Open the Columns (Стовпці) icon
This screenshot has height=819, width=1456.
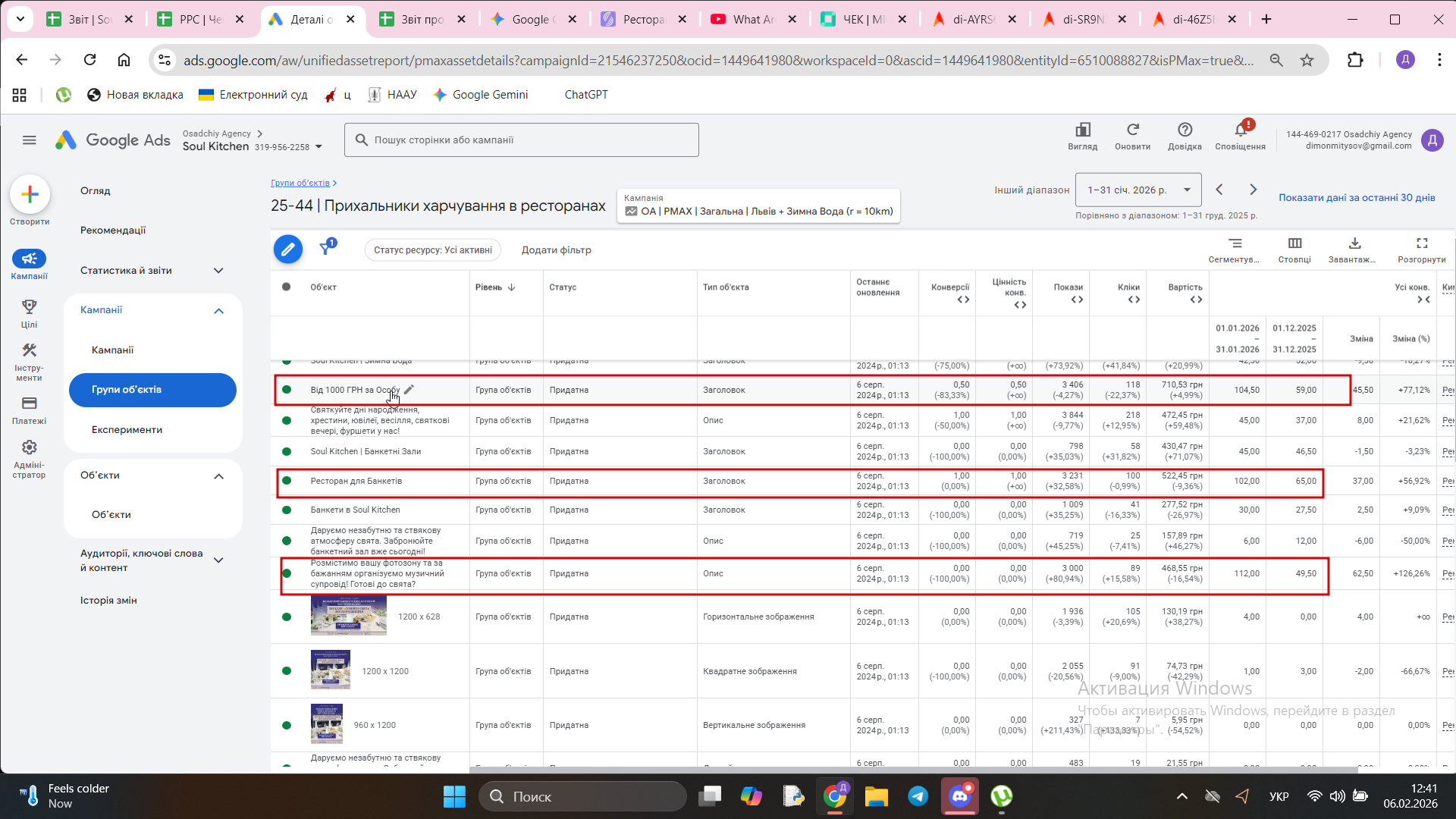tap(1294, 243)
